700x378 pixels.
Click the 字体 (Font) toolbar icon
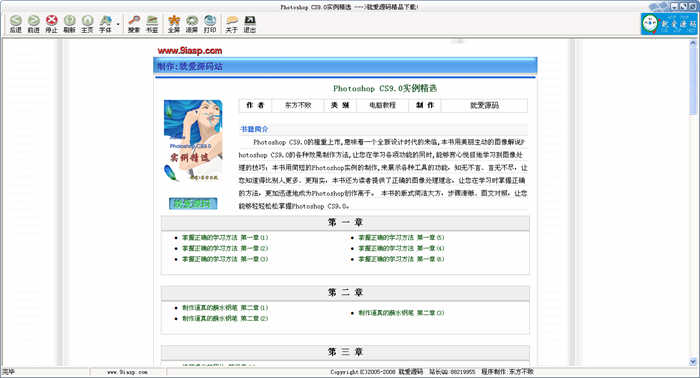point(105,24)
